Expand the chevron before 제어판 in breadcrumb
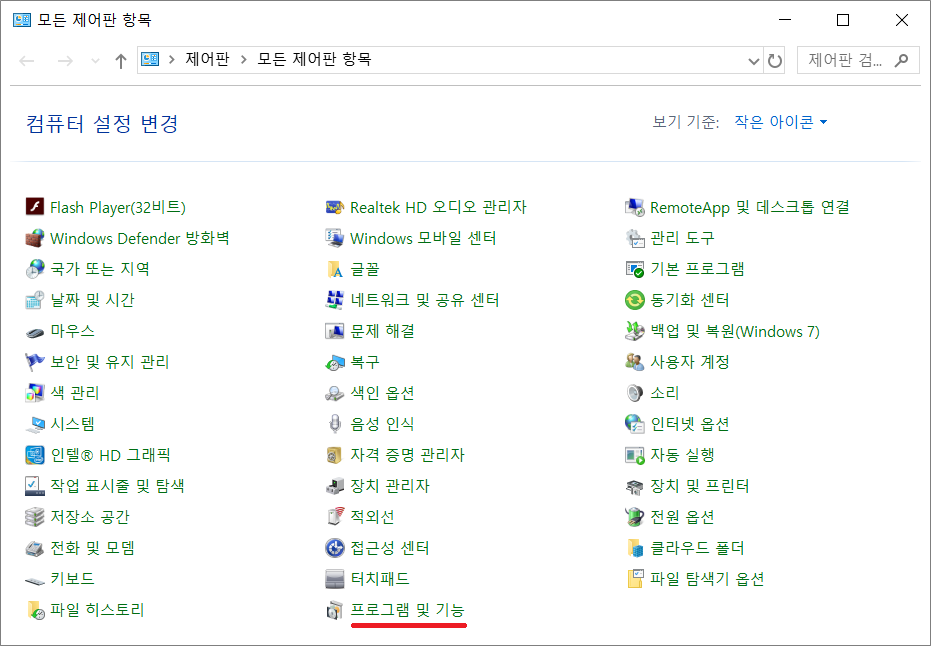The width and height of the screenshot is (931, 646). [x=172, y=59]
